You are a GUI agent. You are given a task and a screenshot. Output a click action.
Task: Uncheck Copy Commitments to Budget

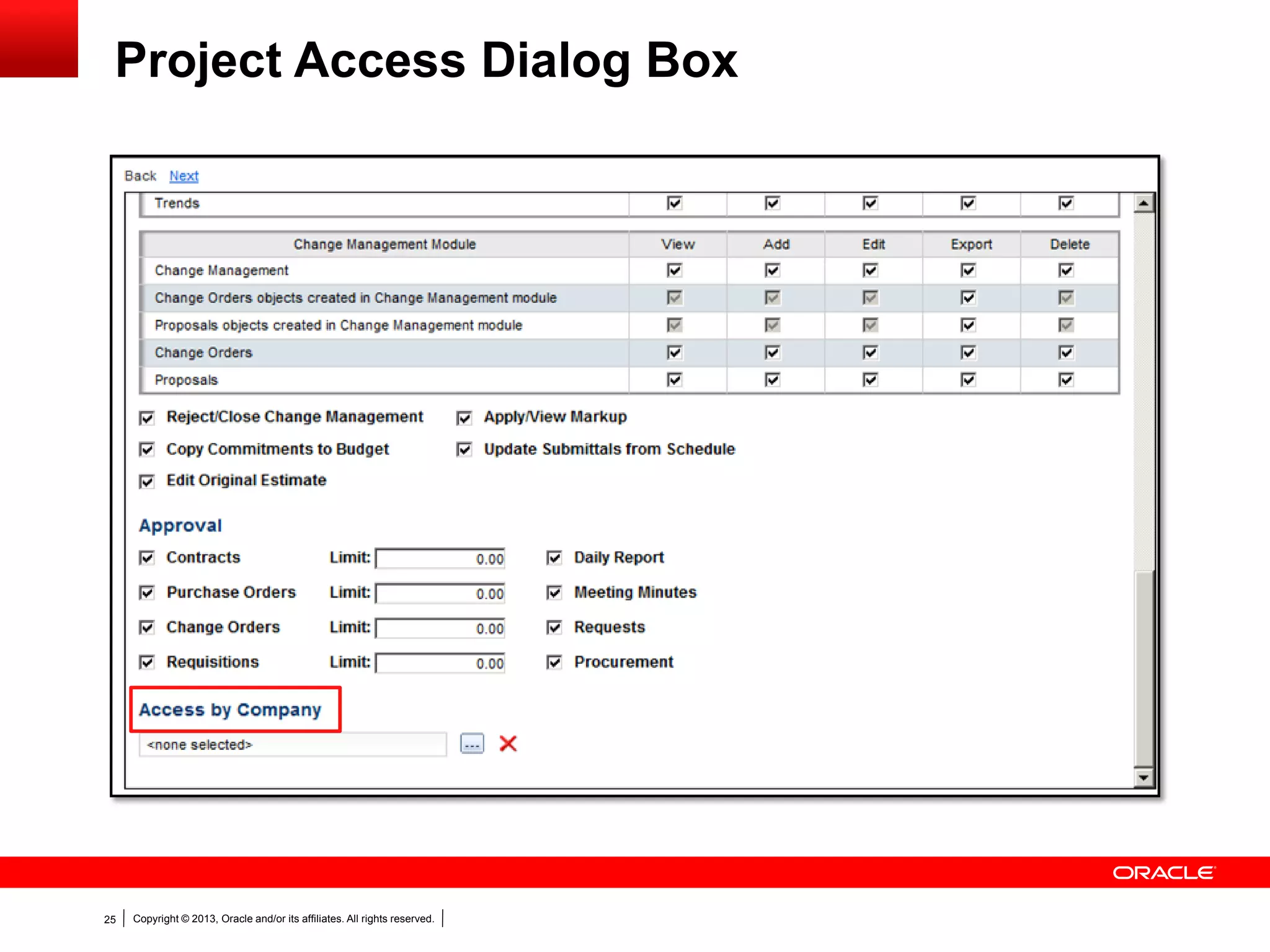[x=147, y=449]
